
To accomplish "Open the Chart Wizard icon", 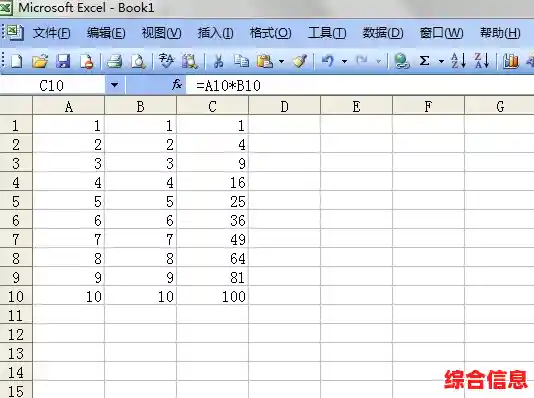I will pos(511,62).
